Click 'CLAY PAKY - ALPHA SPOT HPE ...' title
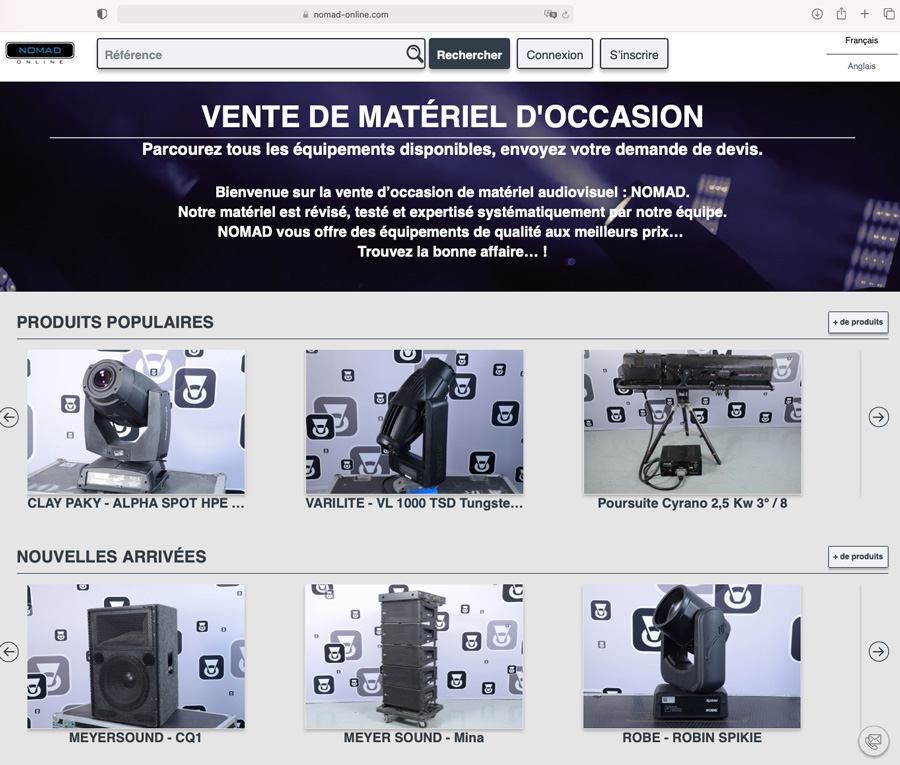 click(x=136, y=503)
